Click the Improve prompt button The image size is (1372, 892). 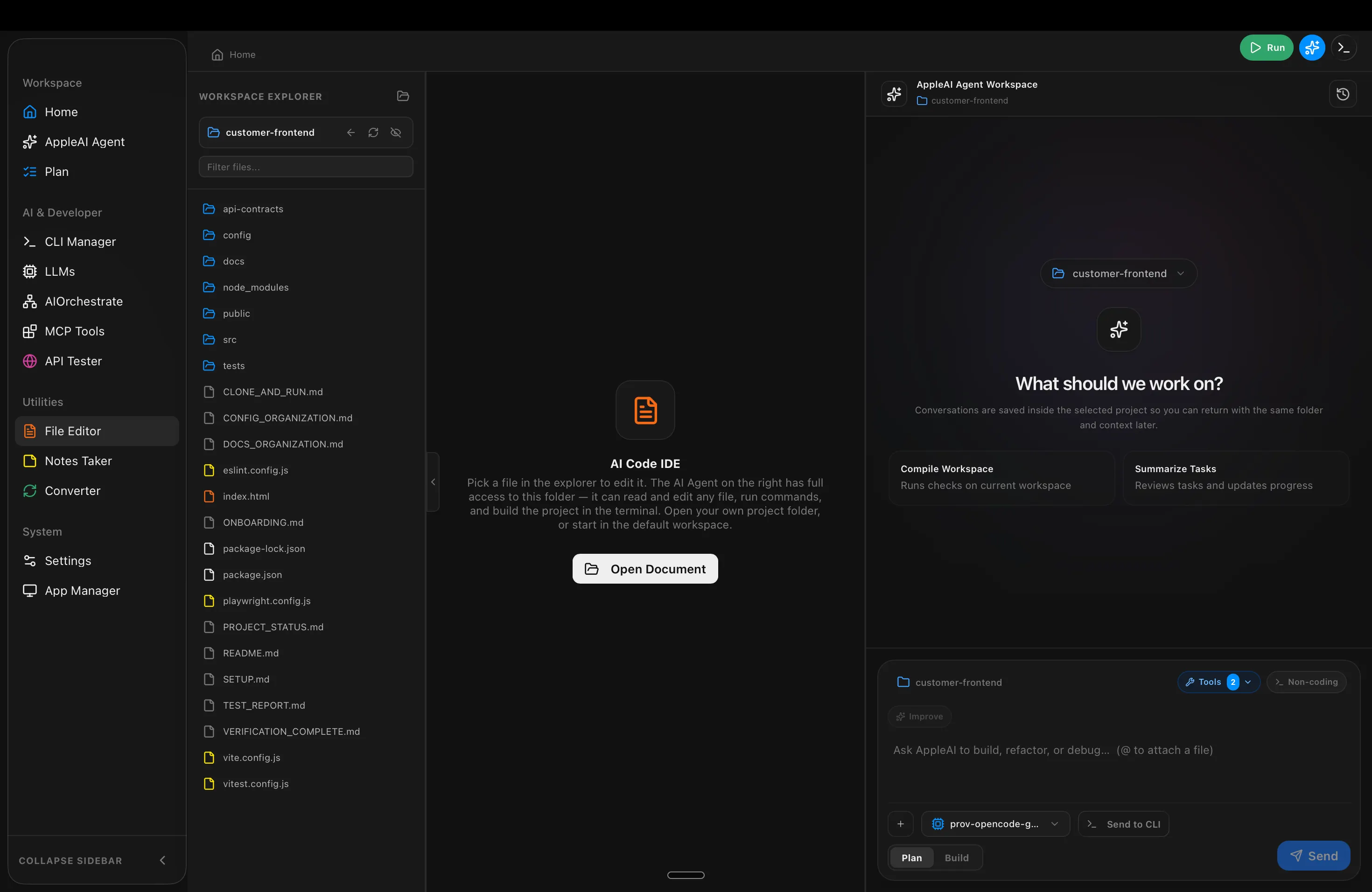(919, 716)
